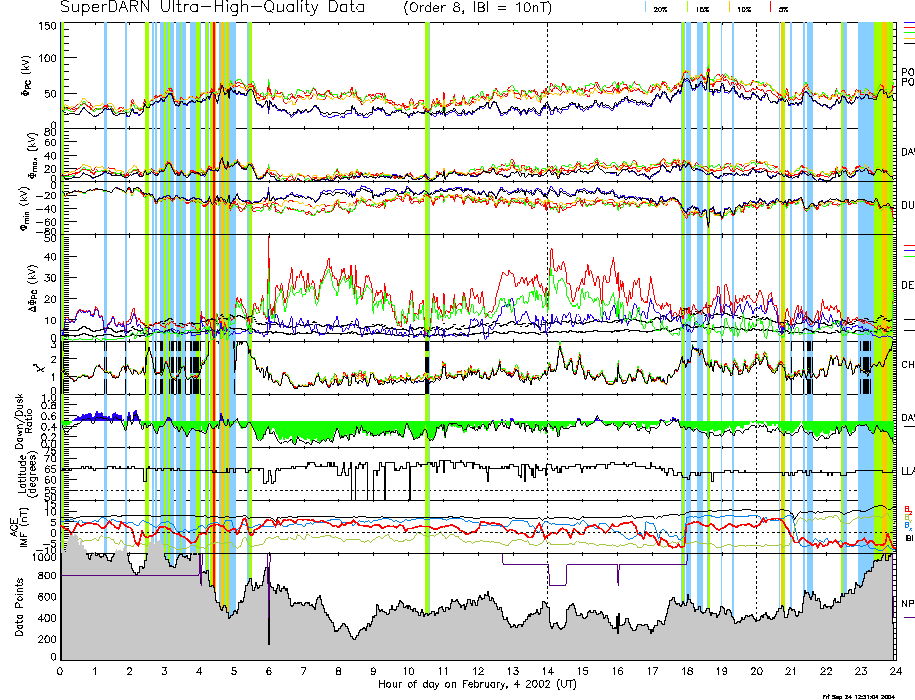Click the '20%' legend label
Viewport: 915px width, 700px height.
660,9
